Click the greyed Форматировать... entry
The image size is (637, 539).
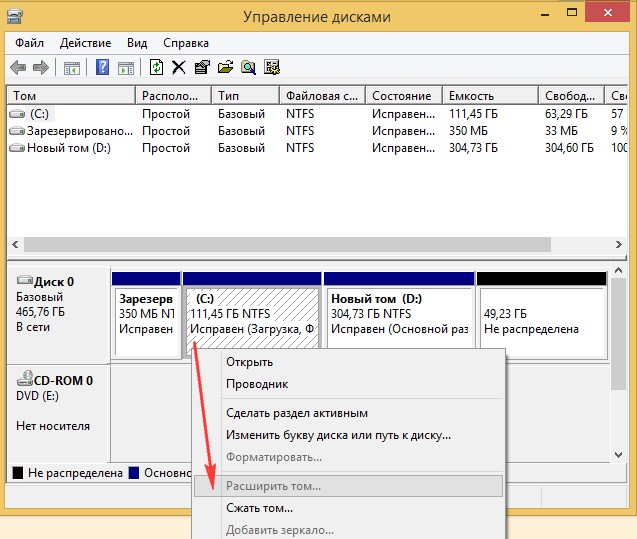(x=349, y=457)
